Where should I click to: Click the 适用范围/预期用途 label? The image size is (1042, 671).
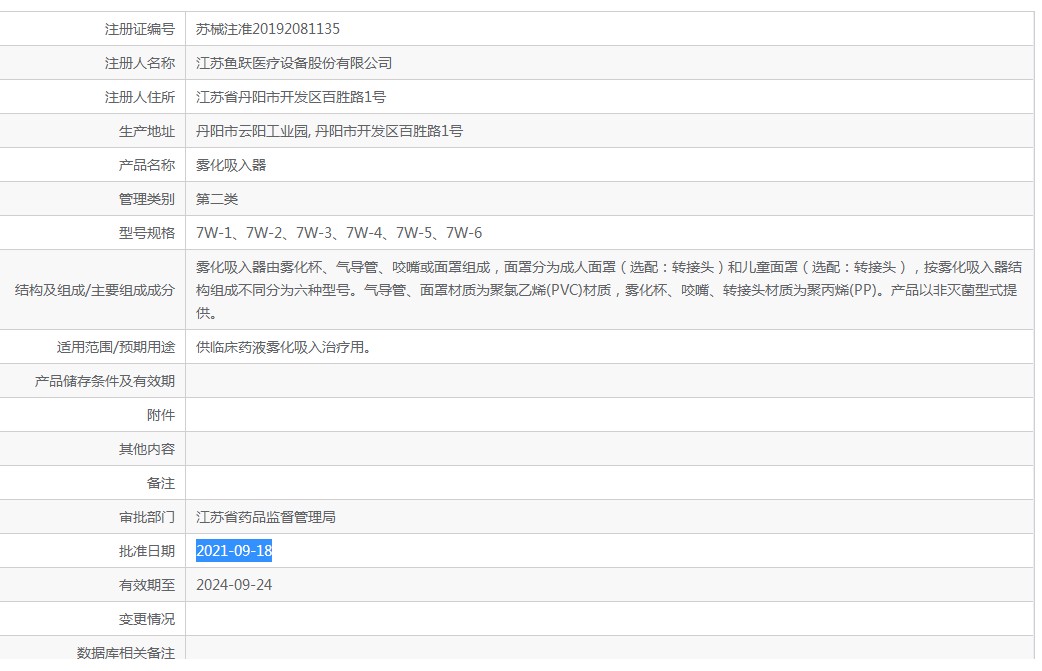116,347
